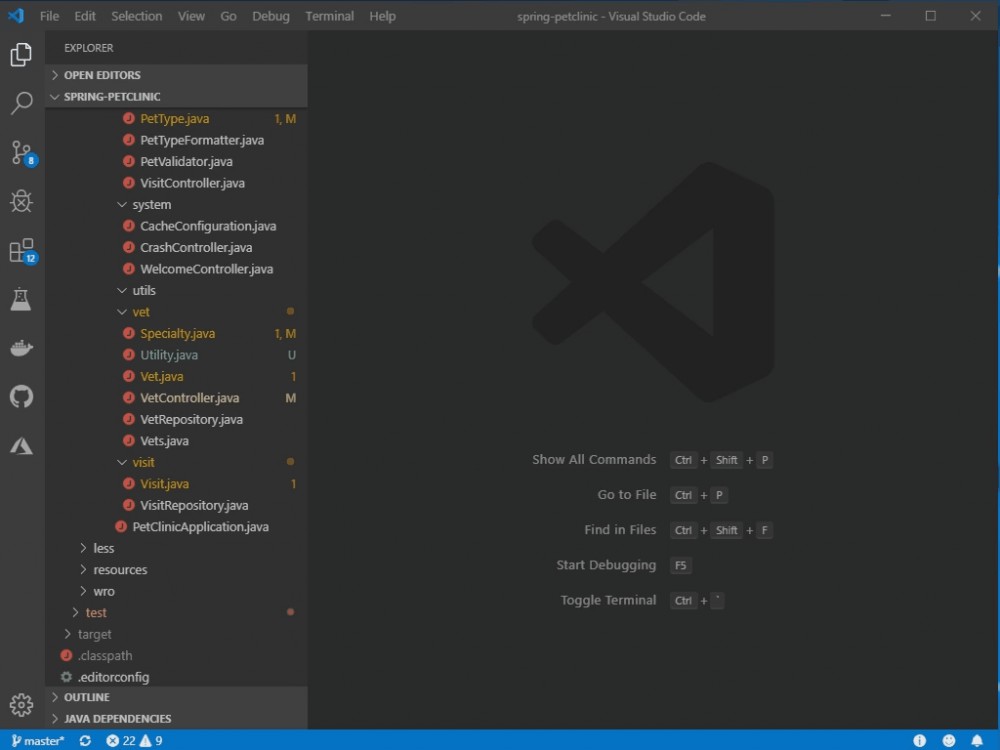This screenshot has width=1000, height=750.
Task: Click the Java icon beside PetClinicApplication.java
Action: (x=121, y=527)
